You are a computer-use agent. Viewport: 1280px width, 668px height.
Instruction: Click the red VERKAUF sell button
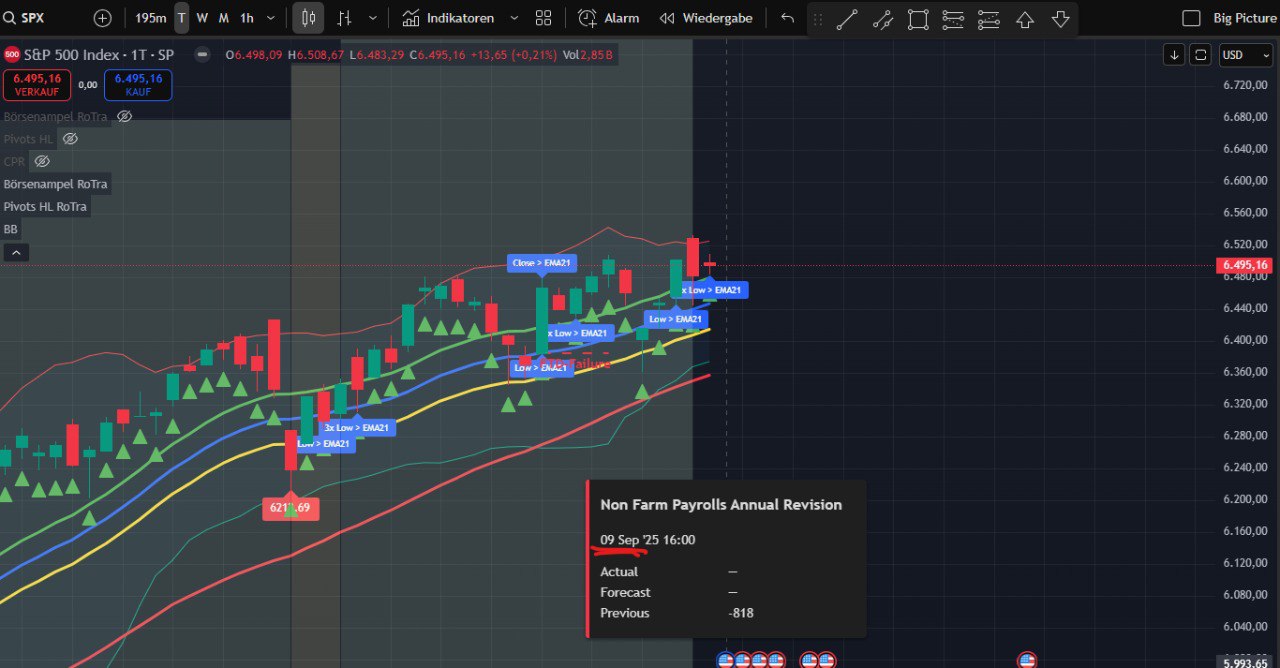click(x=37, y=85)
